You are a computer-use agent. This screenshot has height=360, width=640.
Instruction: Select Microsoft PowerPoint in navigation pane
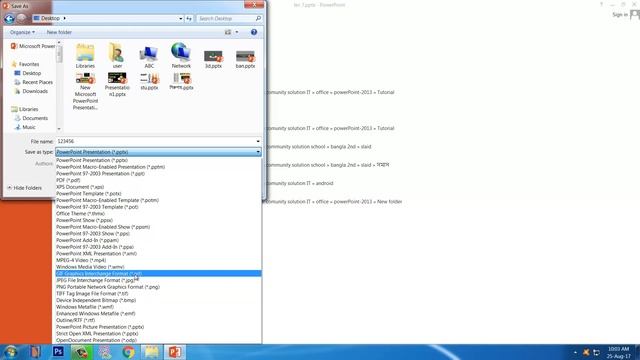point(33,46)
